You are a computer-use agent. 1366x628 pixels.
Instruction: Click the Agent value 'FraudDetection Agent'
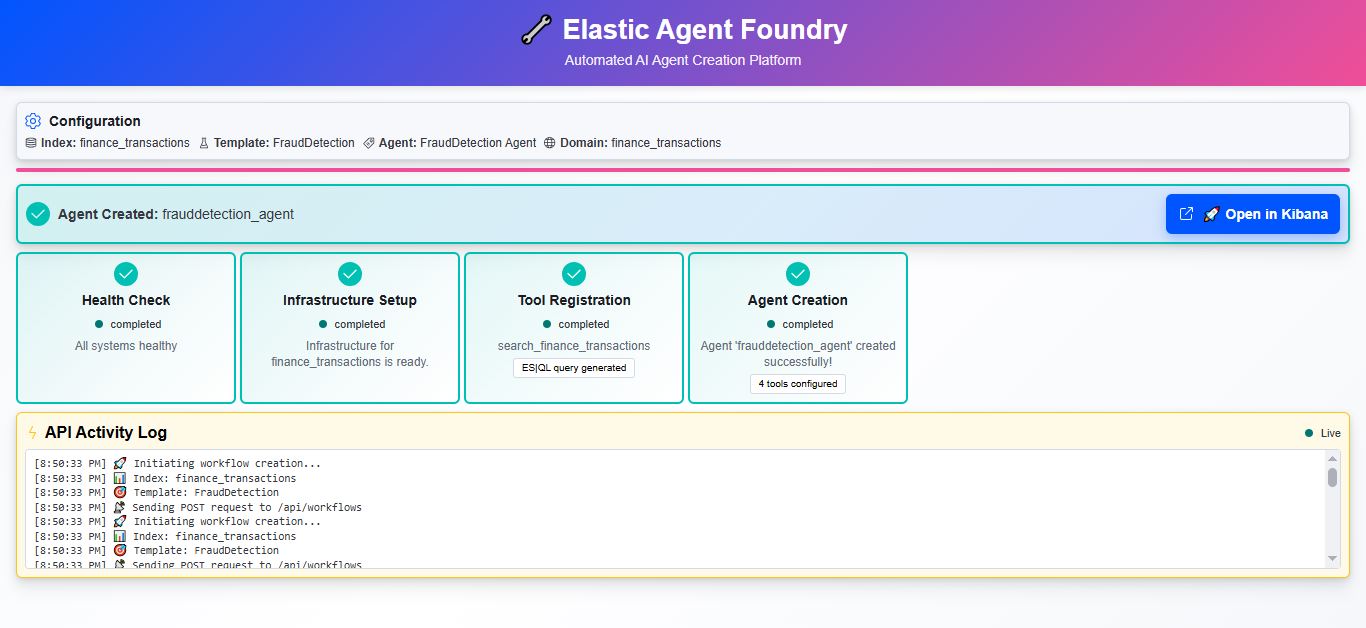coord(478,143)
